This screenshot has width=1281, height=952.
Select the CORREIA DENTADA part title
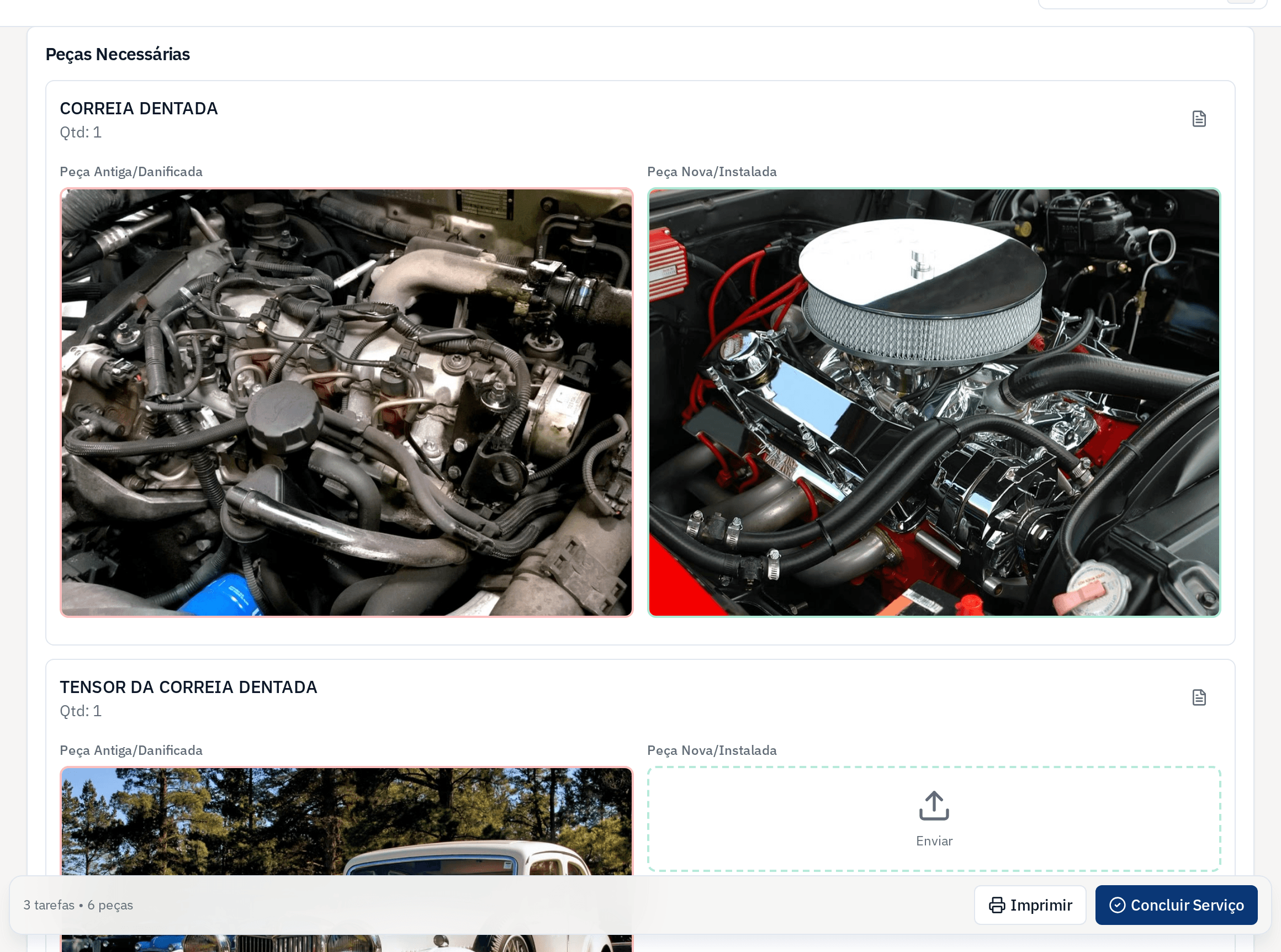tap(139, 108)
